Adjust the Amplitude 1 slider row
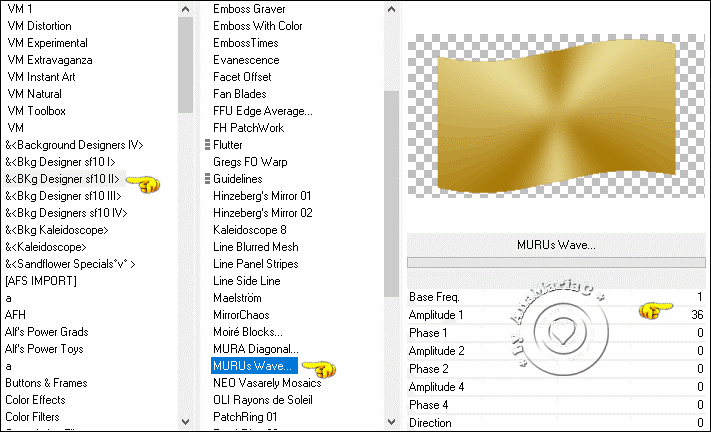711x432 pixels. (556, 315)
